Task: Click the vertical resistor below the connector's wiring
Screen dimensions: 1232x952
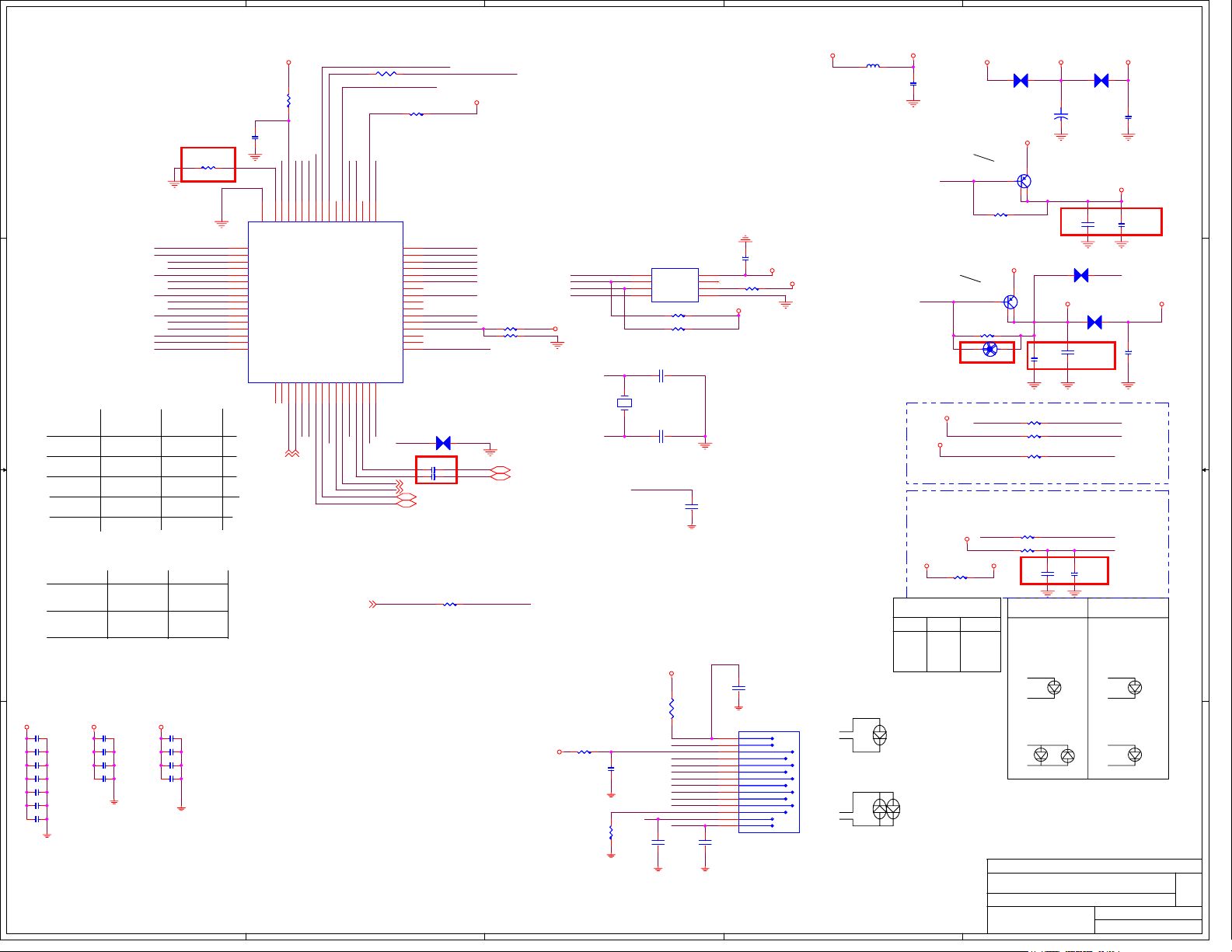Action: [x=611, y=832]
